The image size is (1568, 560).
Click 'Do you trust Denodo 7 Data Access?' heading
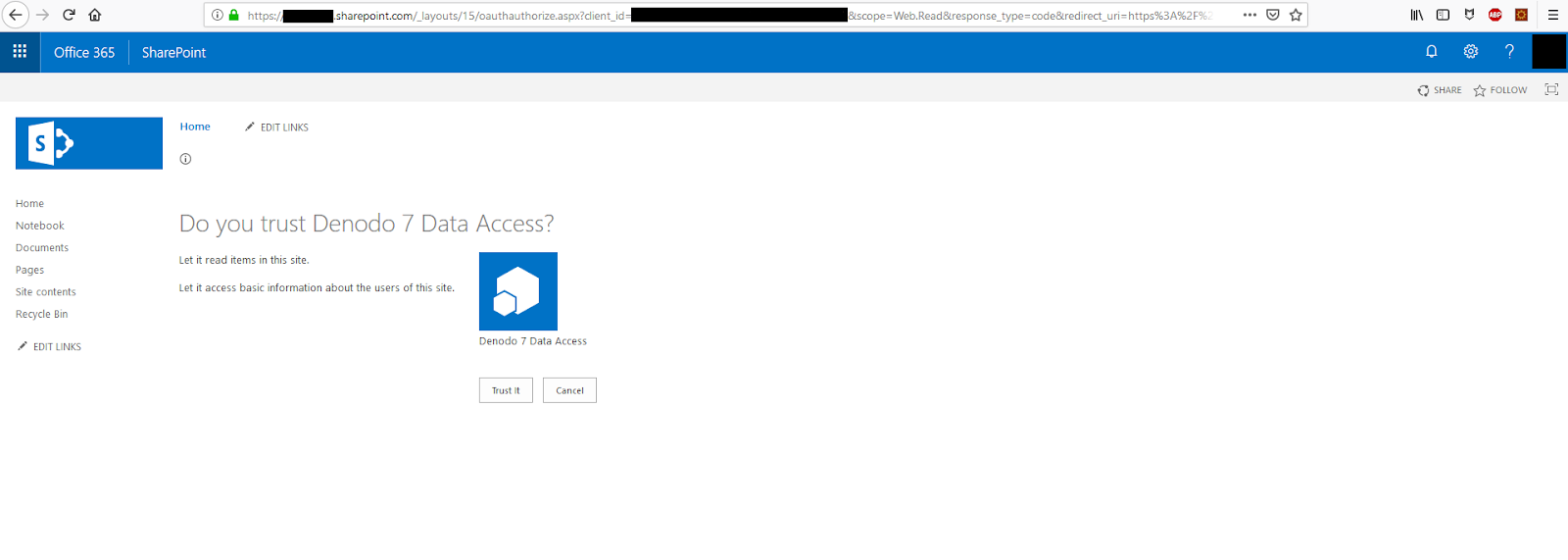click(367, 224)
